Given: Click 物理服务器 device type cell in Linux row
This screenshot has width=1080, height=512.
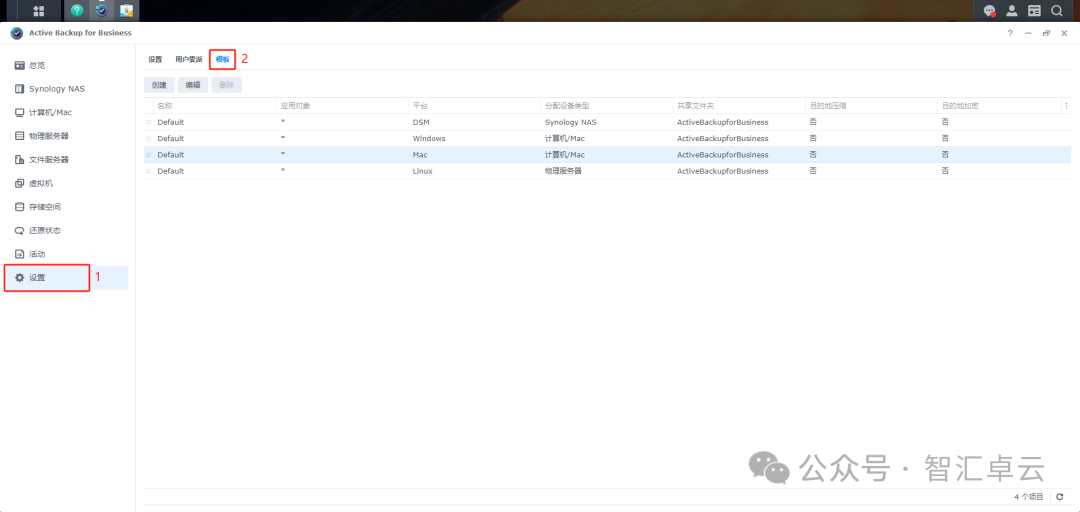Looking at the screenshot, I should click(563, 171).
